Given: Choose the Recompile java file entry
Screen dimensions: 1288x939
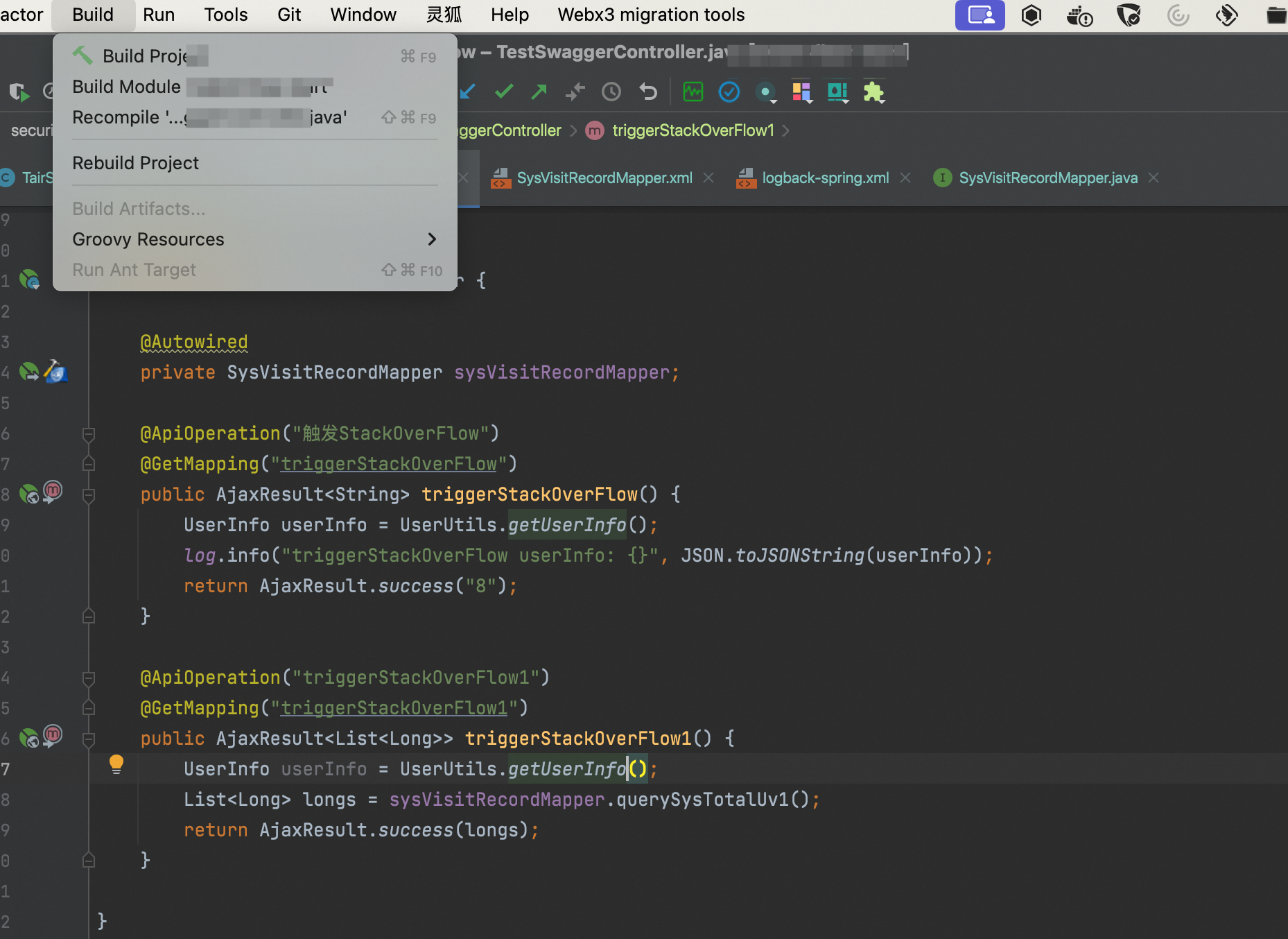Looking at the screenshot, I should click(255, 117).
